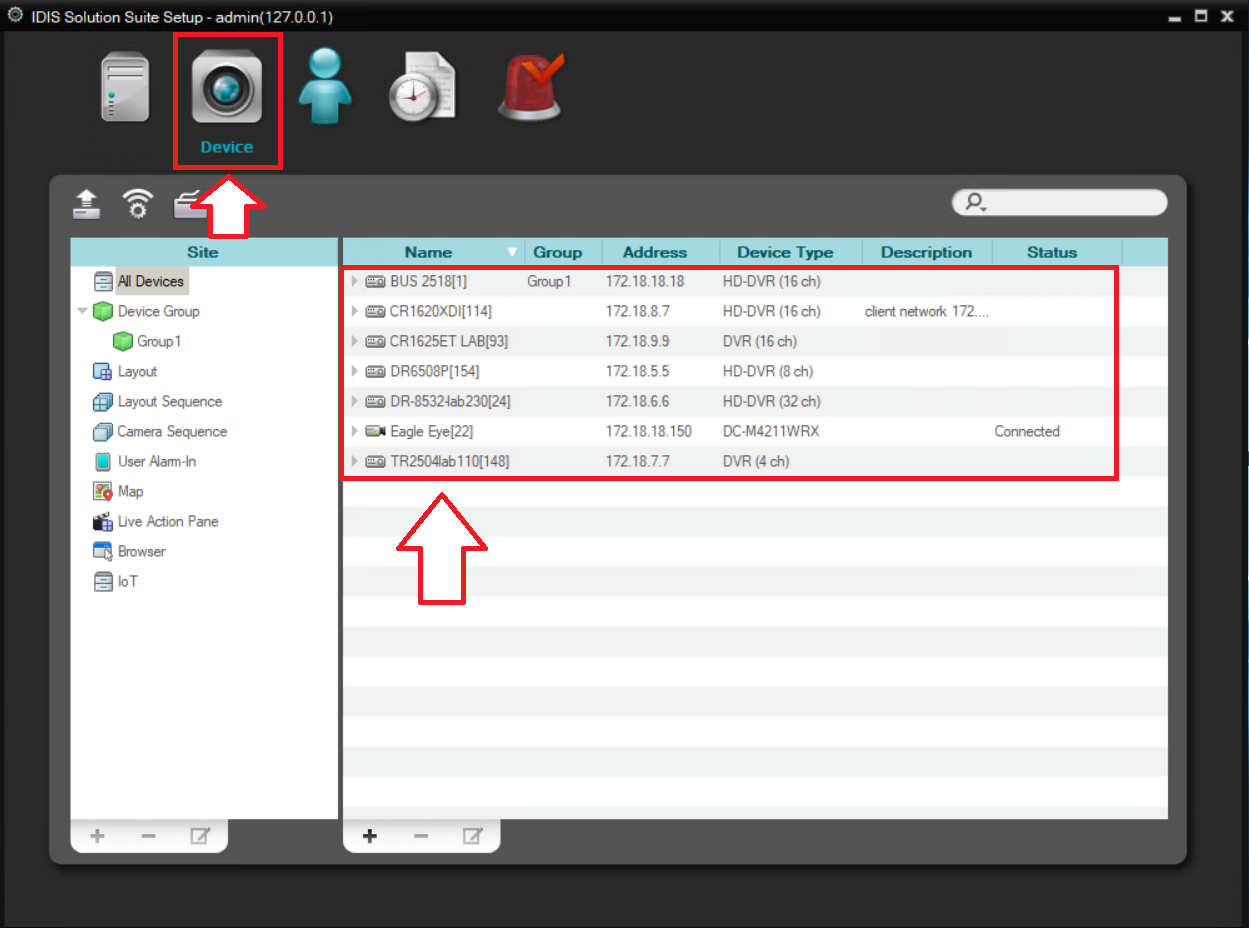Collapse the Device Group tree node
Viewport: 1249px width, 928px height.
[x=82, y=311]
